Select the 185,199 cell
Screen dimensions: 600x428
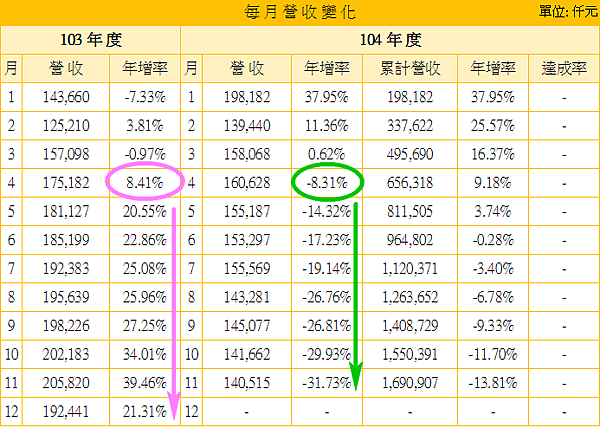(66, 240)
